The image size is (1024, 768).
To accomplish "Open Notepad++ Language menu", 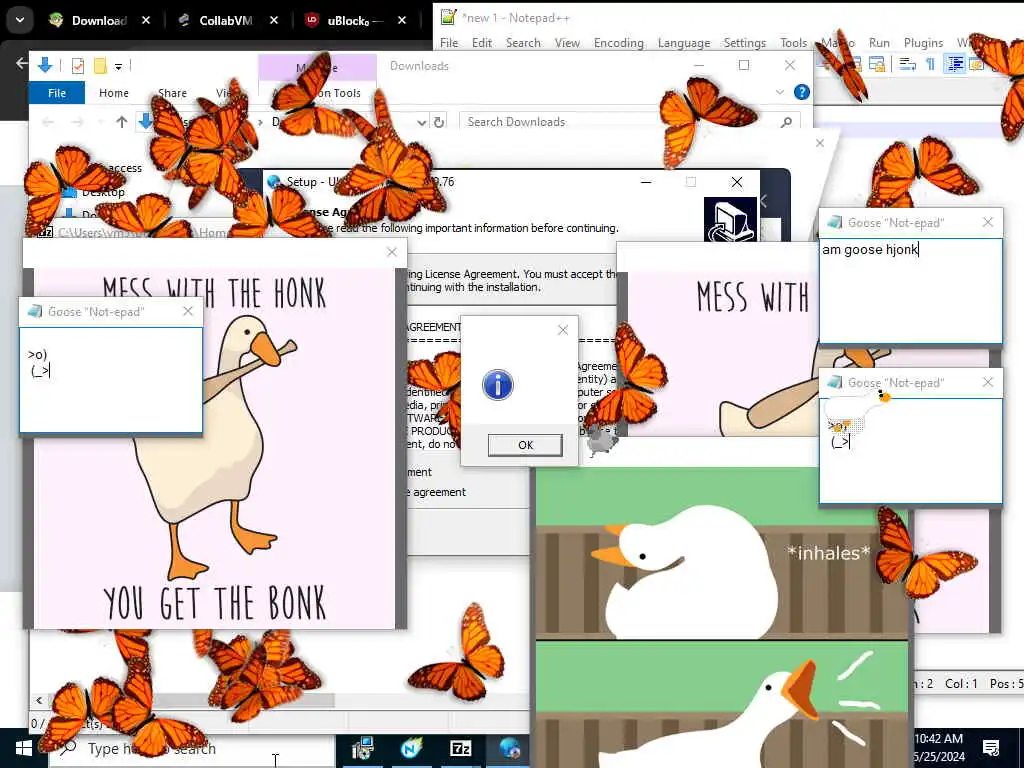I will 684,42.
